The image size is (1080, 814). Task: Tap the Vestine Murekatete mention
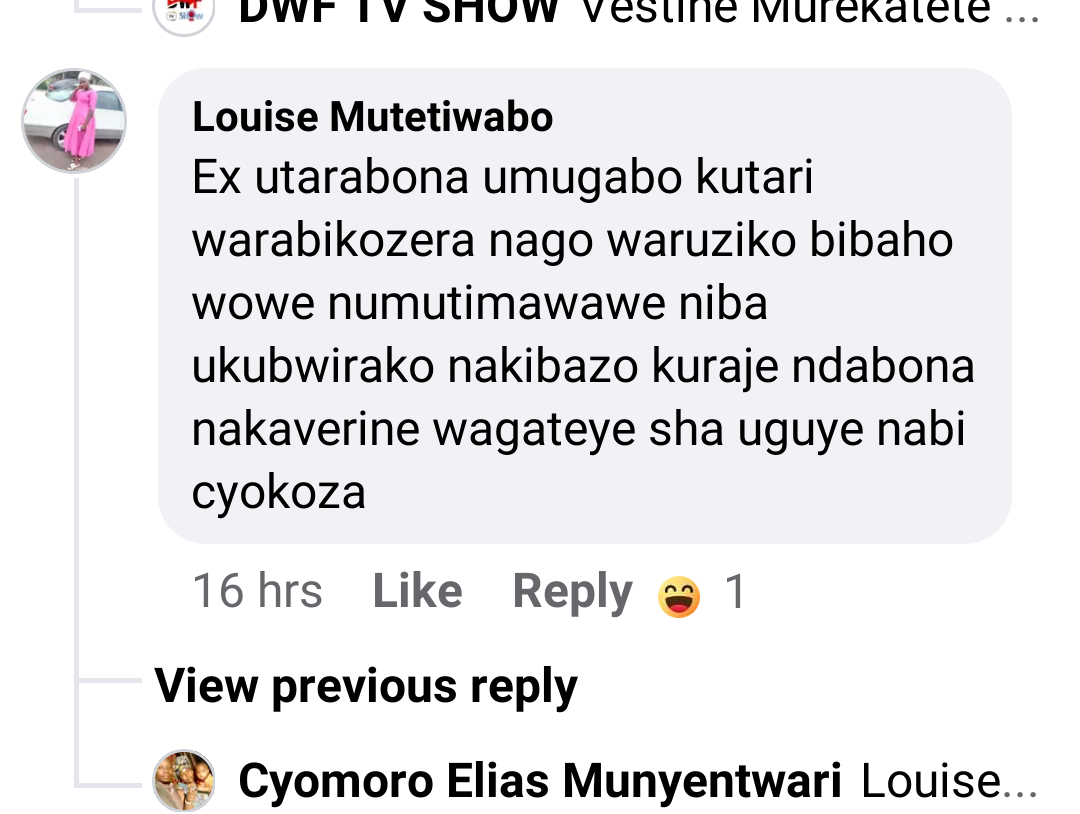(786, 12)
